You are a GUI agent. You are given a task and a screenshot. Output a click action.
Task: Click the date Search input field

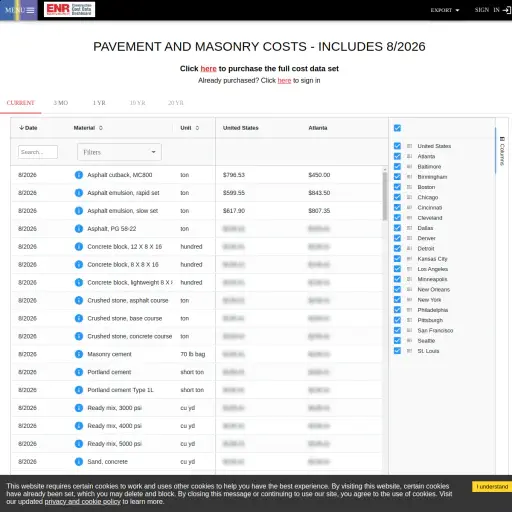(x=38, y=152)
